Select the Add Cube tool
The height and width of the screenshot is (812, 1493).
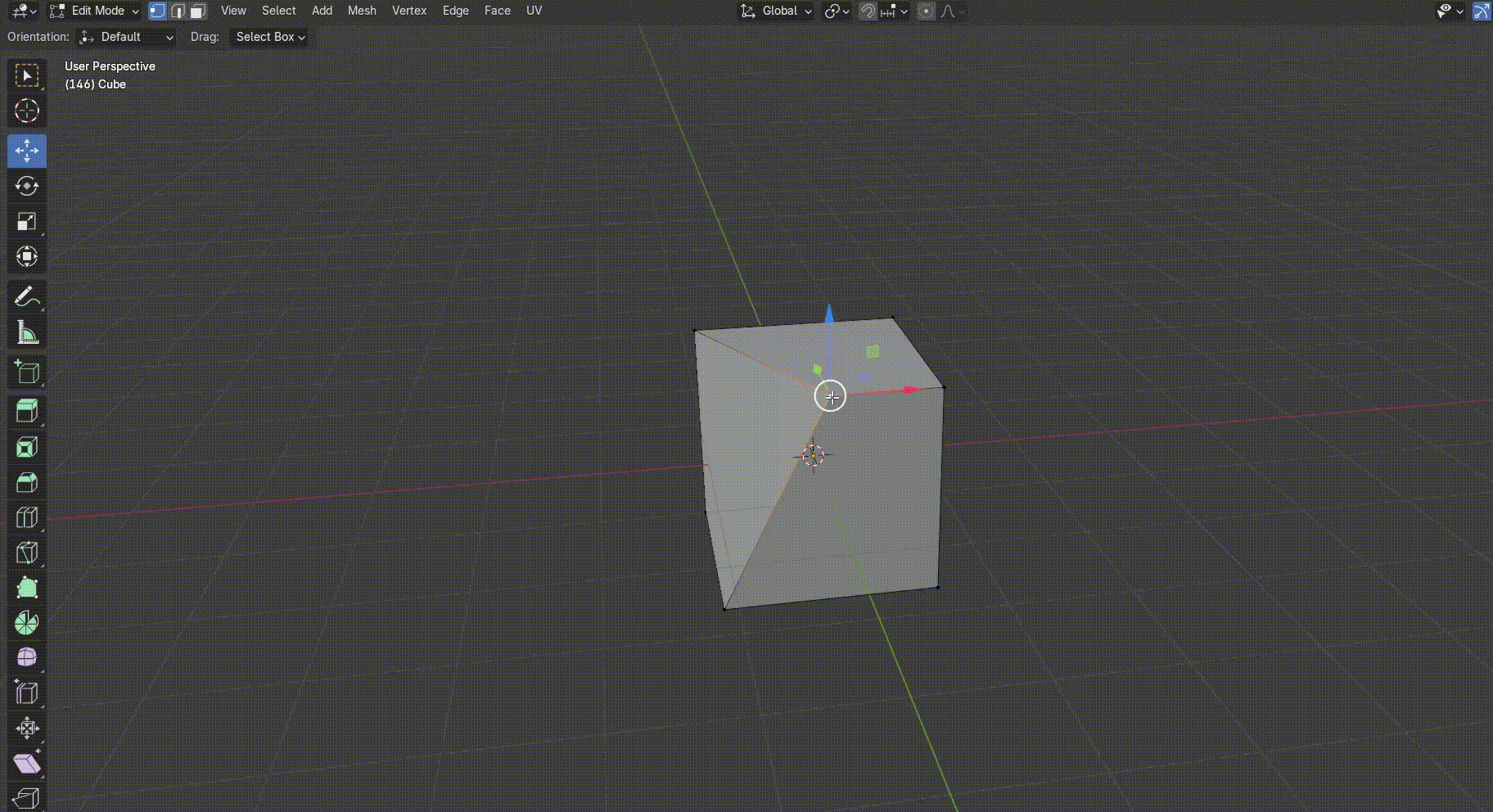click(x=27, y=372)
